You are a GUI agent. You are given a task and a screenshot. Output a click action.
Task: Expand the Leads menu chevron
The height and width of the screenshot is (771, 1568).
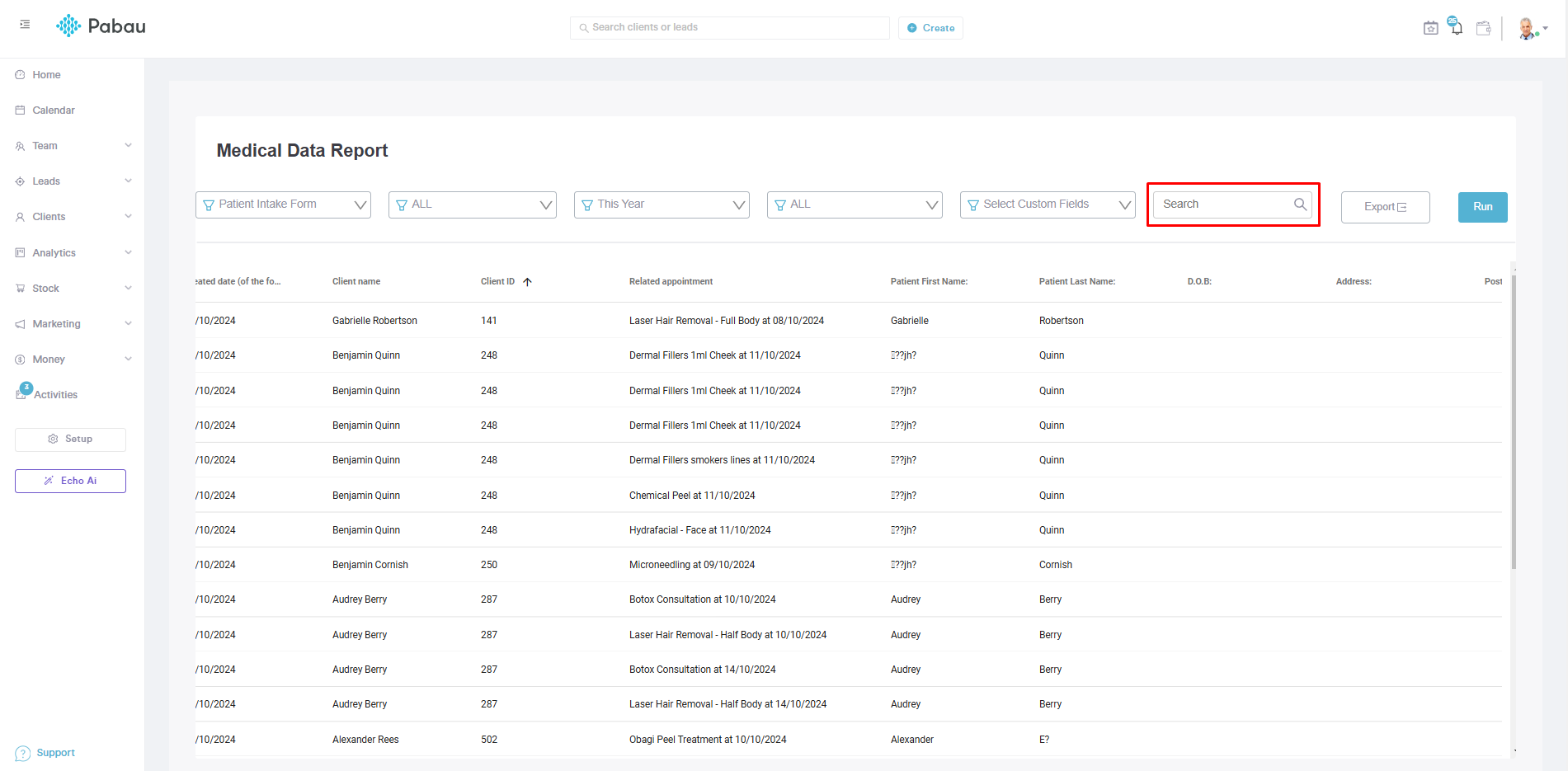(129, 181)
